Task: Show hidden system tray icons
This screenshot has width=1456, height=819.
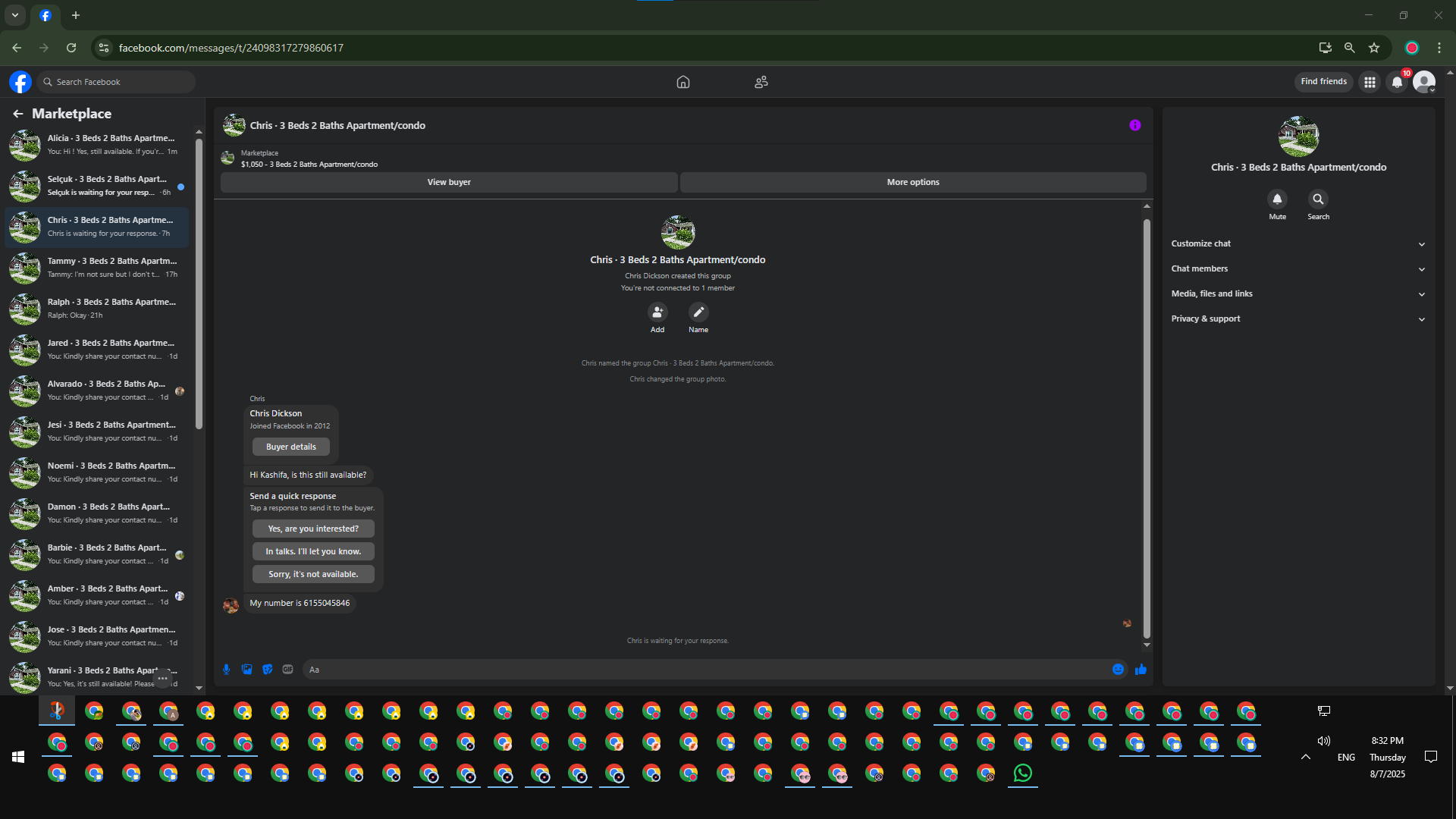Action: [1306, 757]
